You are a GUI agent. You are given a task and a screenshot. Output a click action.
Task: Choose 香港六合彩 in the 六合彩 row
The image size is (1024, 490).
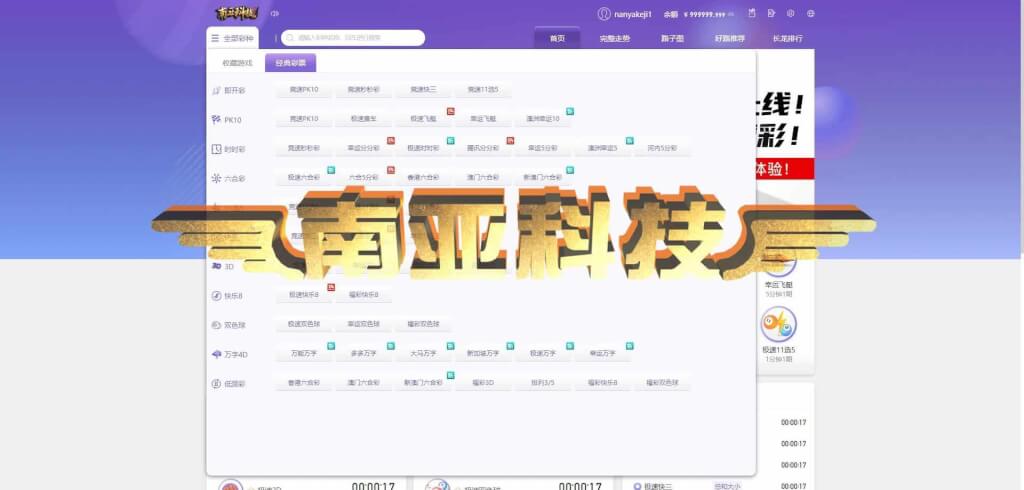[x=423, y=177]
